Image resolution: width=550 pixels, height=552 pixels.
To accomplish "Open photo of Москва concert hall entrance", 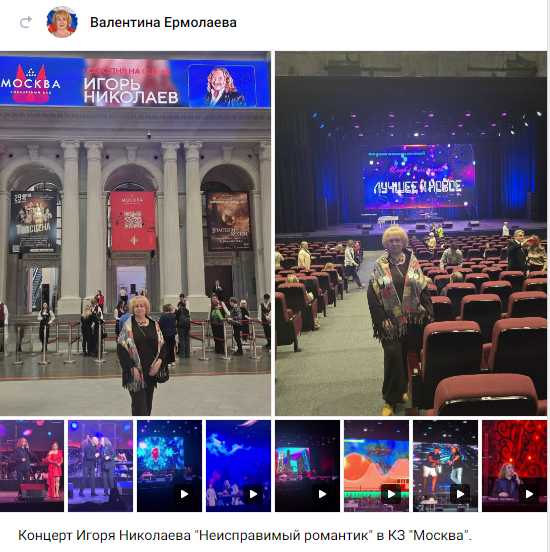I will pyautogui.click(x=135, y=233).
